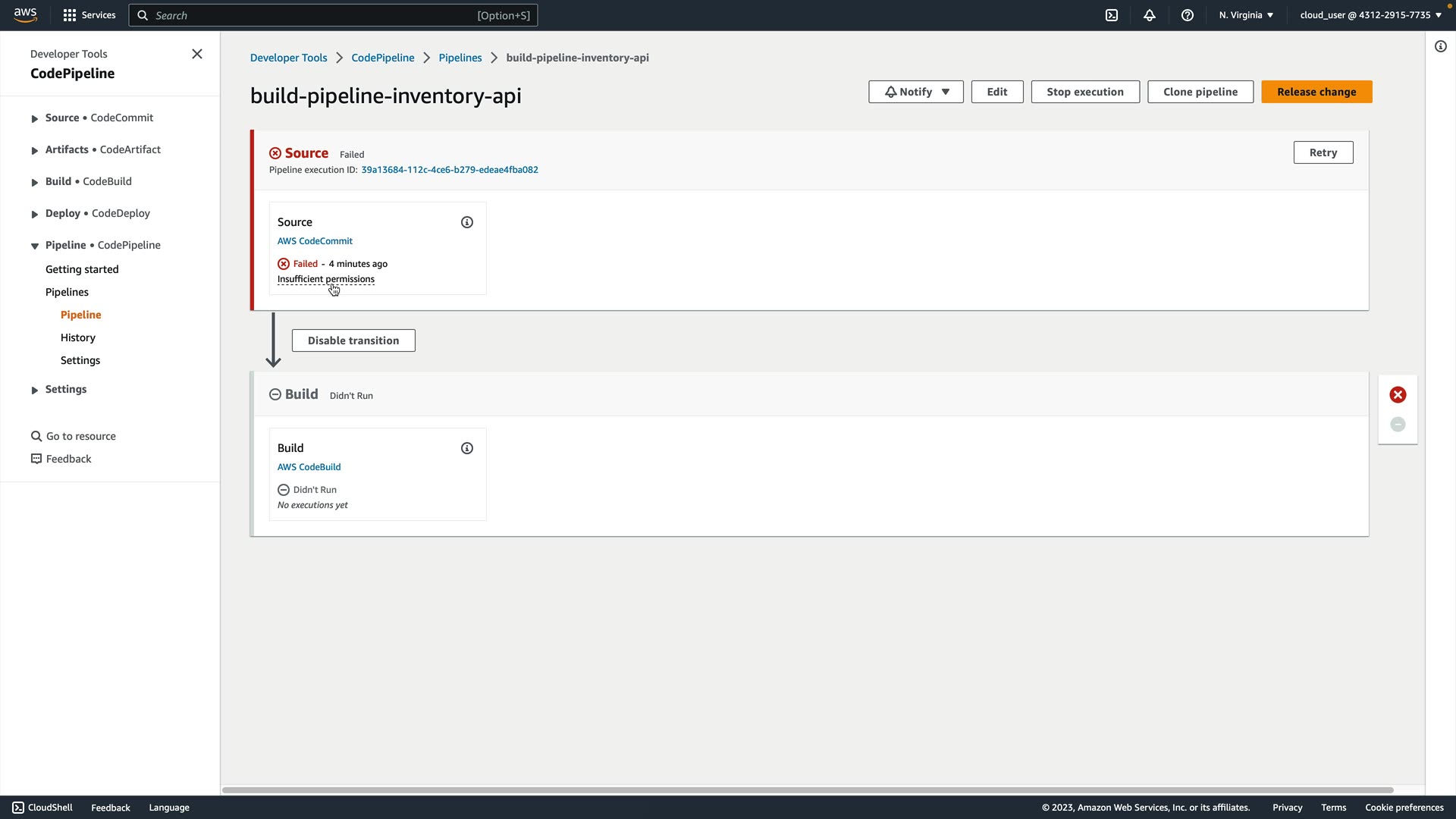Viewport: 1456px width, 819px height.
Task: Open the CloudShell icon in the top bar
Action: click(1112, 15)
